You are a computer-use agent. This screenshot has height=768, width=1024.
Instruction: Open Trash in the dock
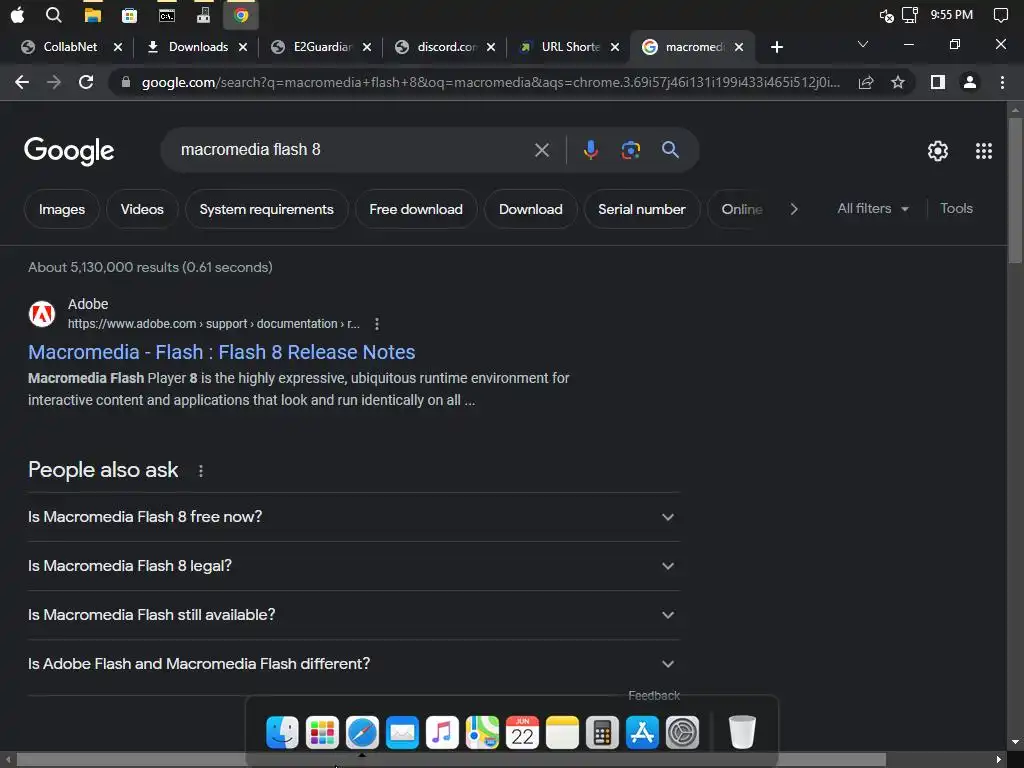click(742, 732)
